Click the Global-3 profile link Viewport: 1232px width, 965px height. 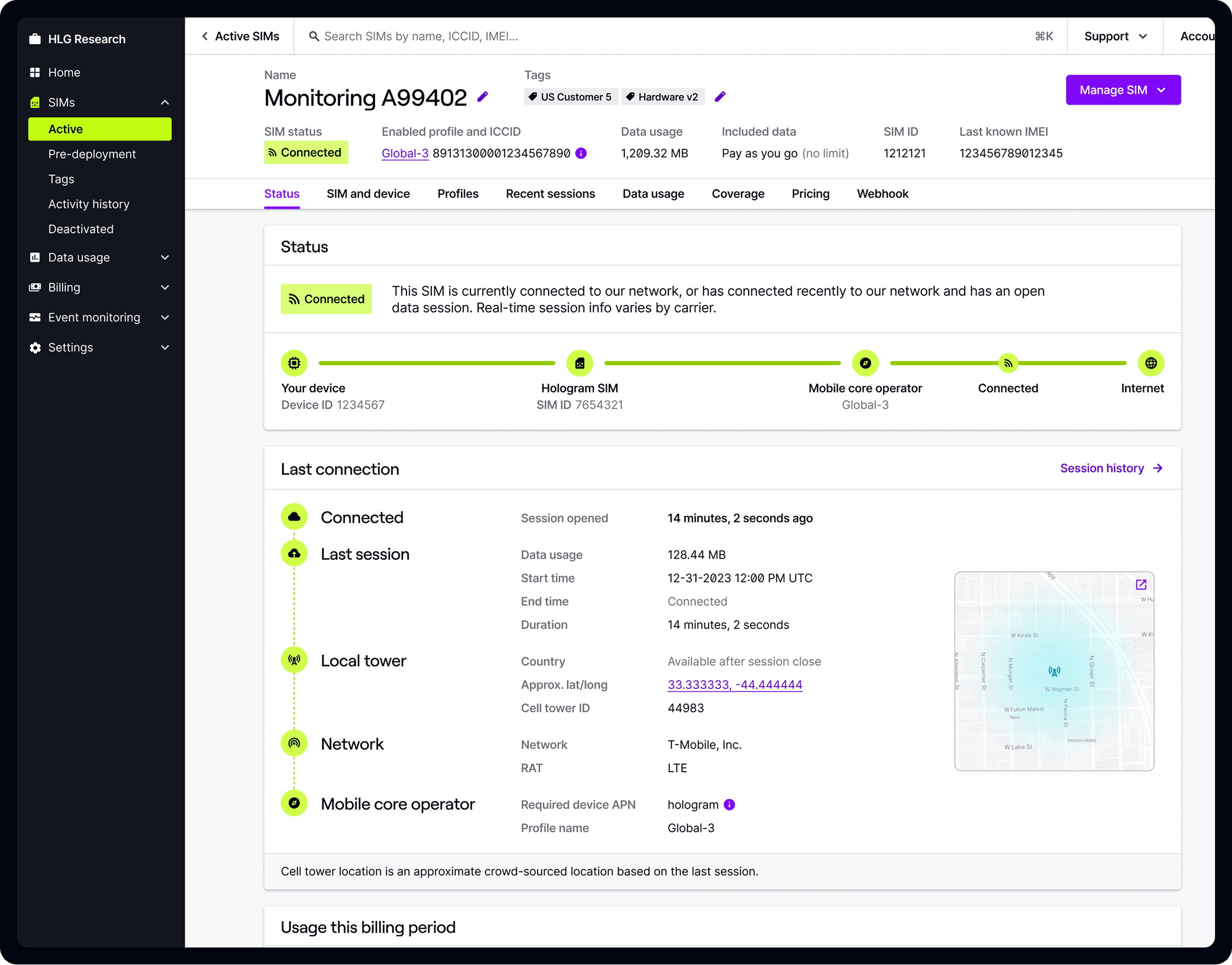pos(405,153)
